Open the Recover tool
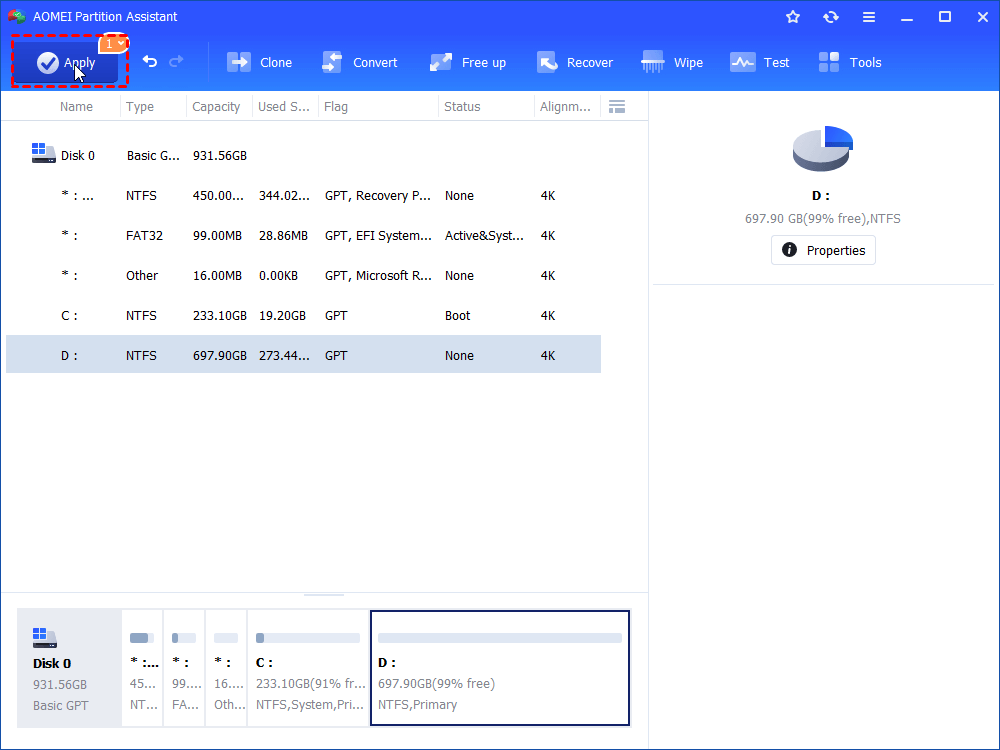 click(575, 62)
